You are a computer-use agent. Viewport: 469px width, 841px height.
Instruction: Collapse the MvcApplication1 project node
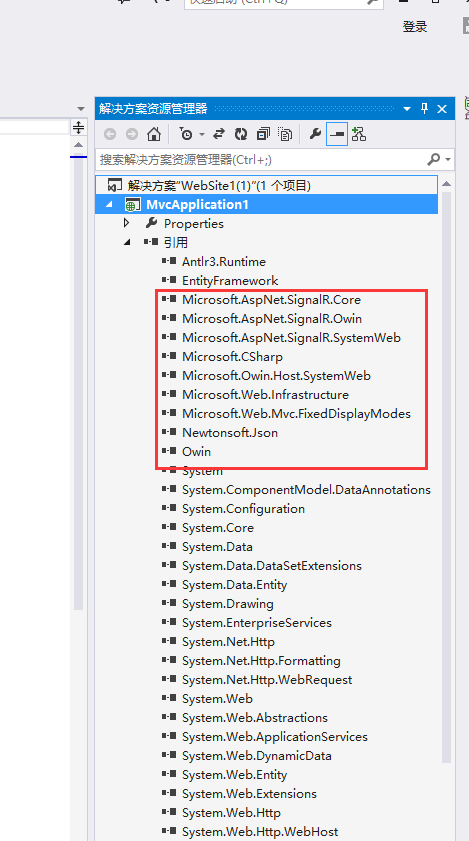[110, 204]
